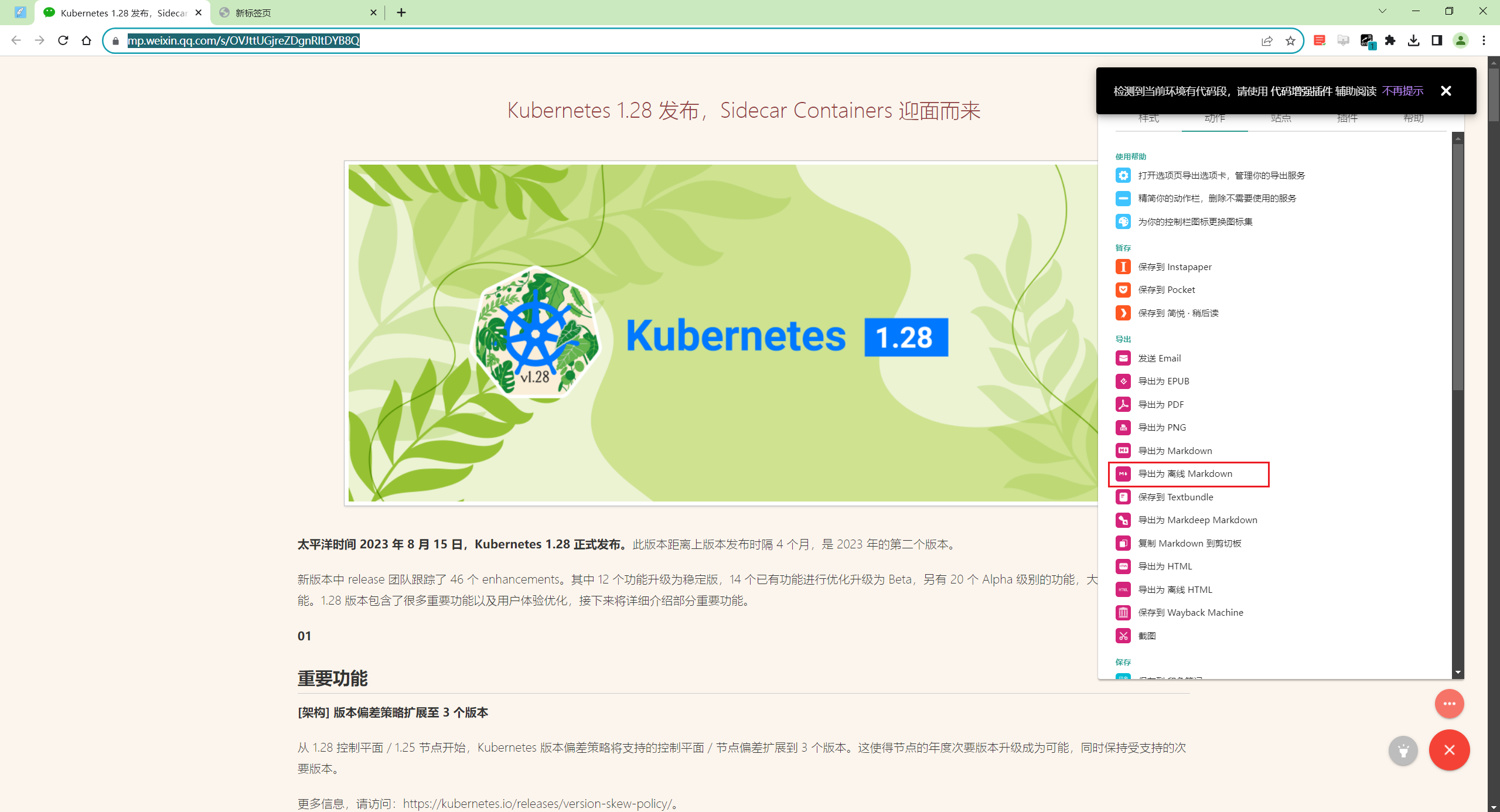Click the Markdeep Markdown icon
The width and height of the screenshot is (1500, 812).
(x=1123, y=520)
